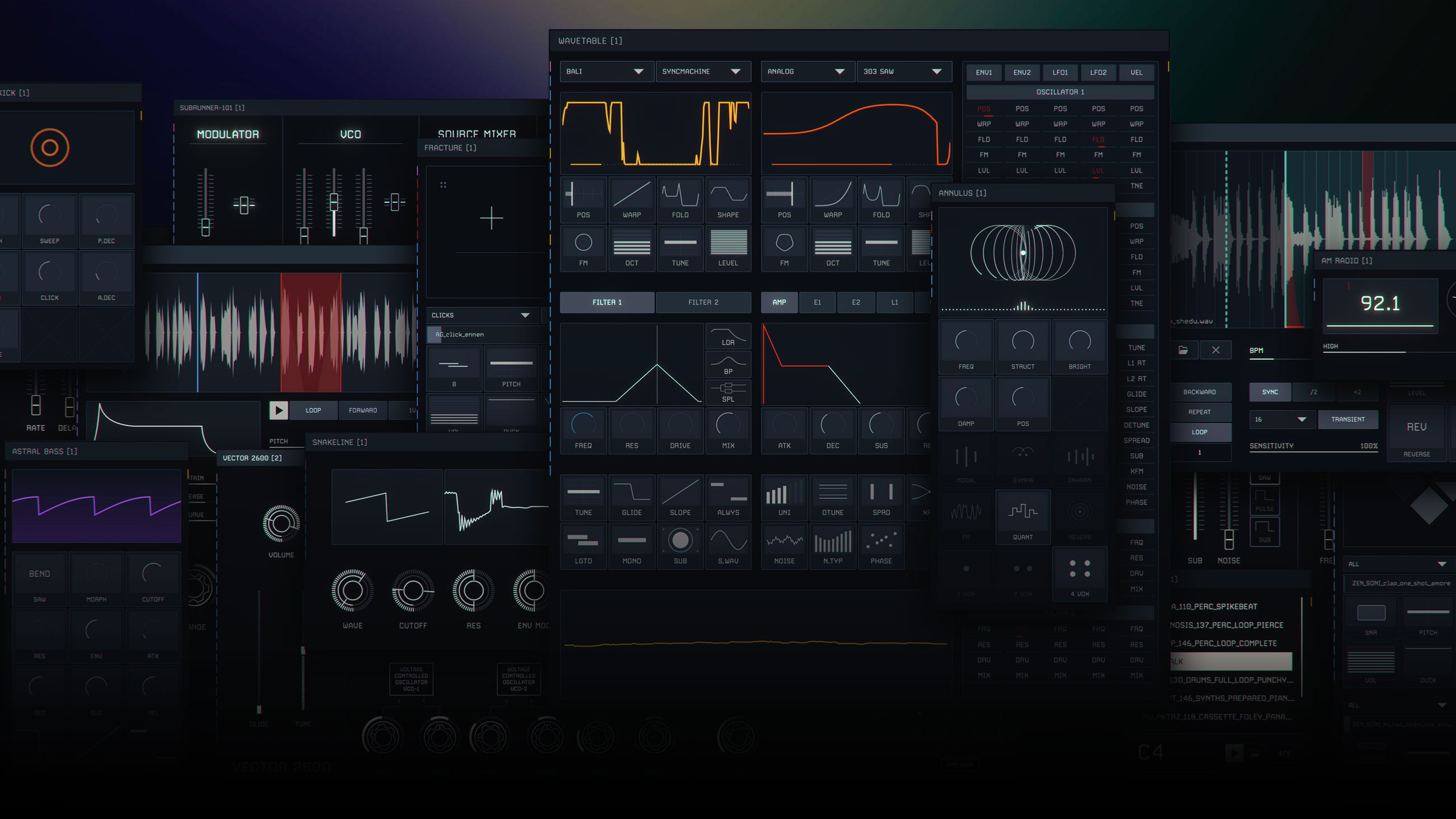Select the S.WAV sine wave icon
Image resolution: width=1456 pixels, height=819 pixels.
point(728,541)
